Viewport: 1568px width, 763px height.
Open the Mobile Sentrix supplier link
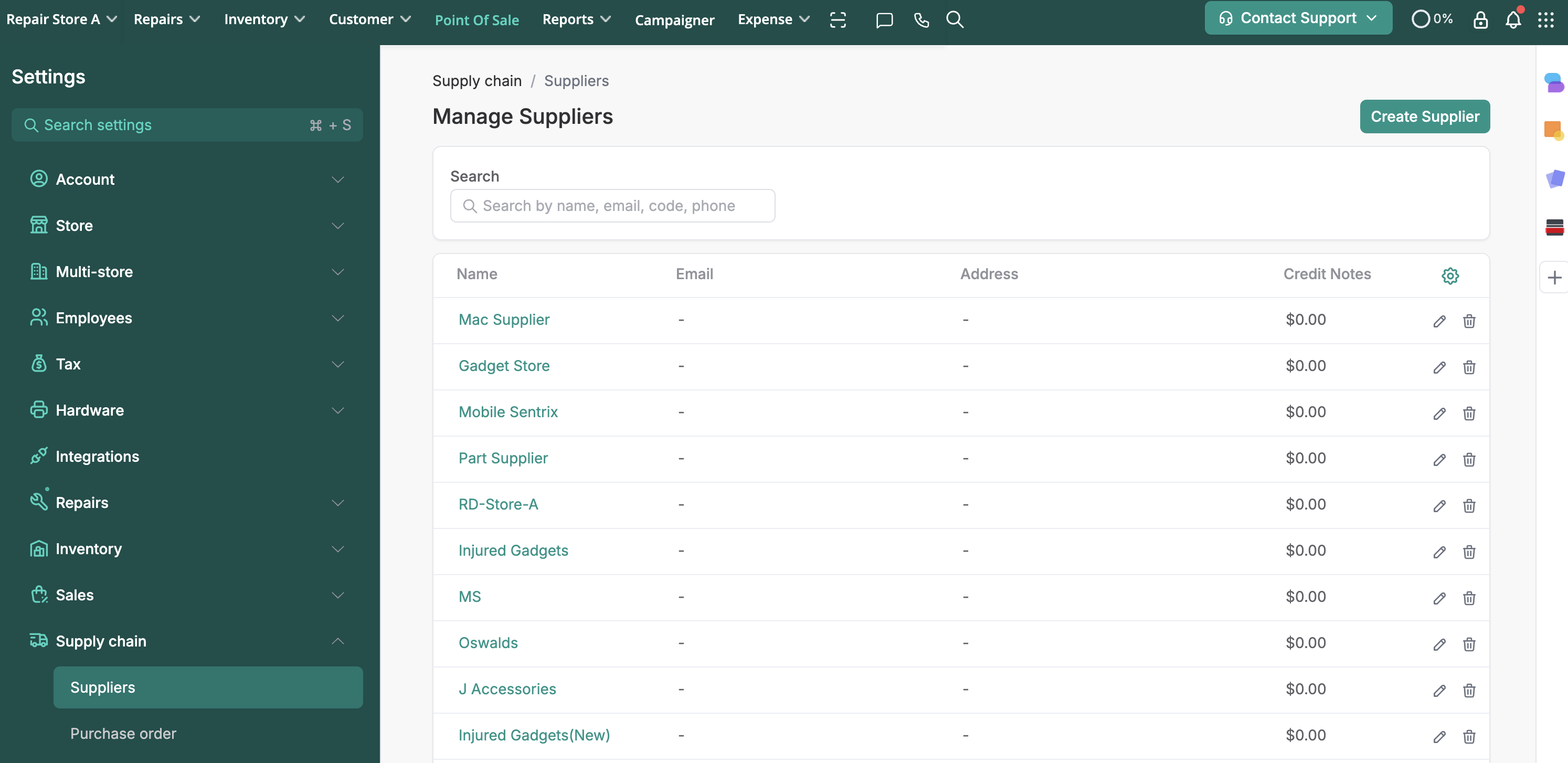coord(507,412)
